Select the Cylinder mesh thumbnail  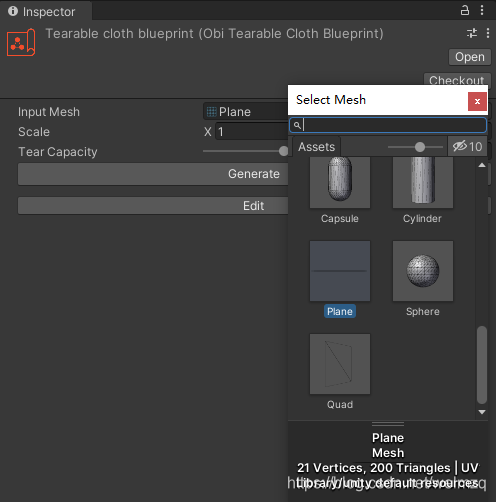coord(423,182)
